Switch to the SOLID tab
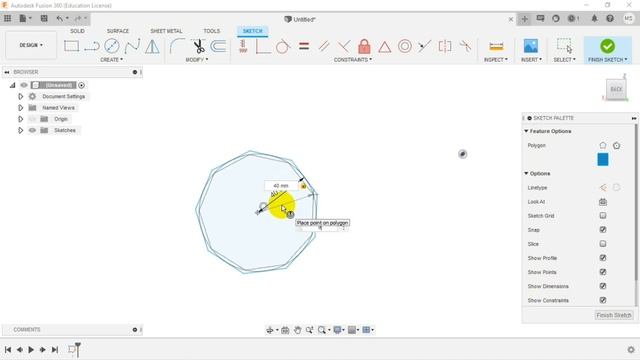Image resolution: width=640 pixels, height=360 pixels. point(77,31)
